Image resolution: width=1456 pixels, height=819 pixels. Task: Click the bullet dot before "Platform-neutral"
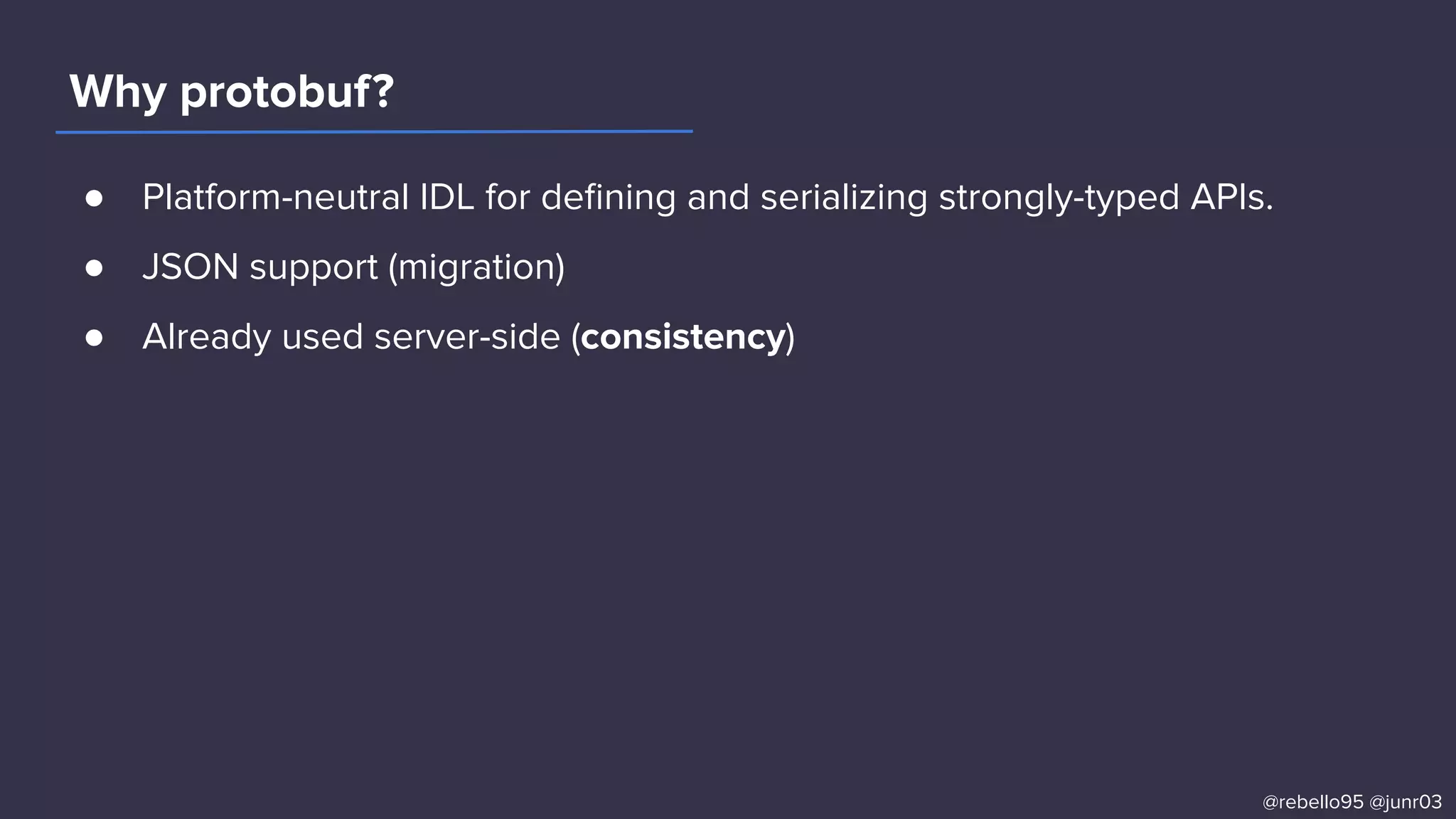coord(94,198)
